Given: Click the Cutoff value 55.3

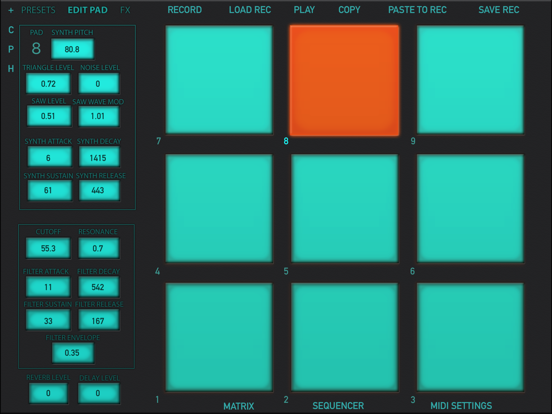Looking at the screenshot, I should tap(48, 248).
